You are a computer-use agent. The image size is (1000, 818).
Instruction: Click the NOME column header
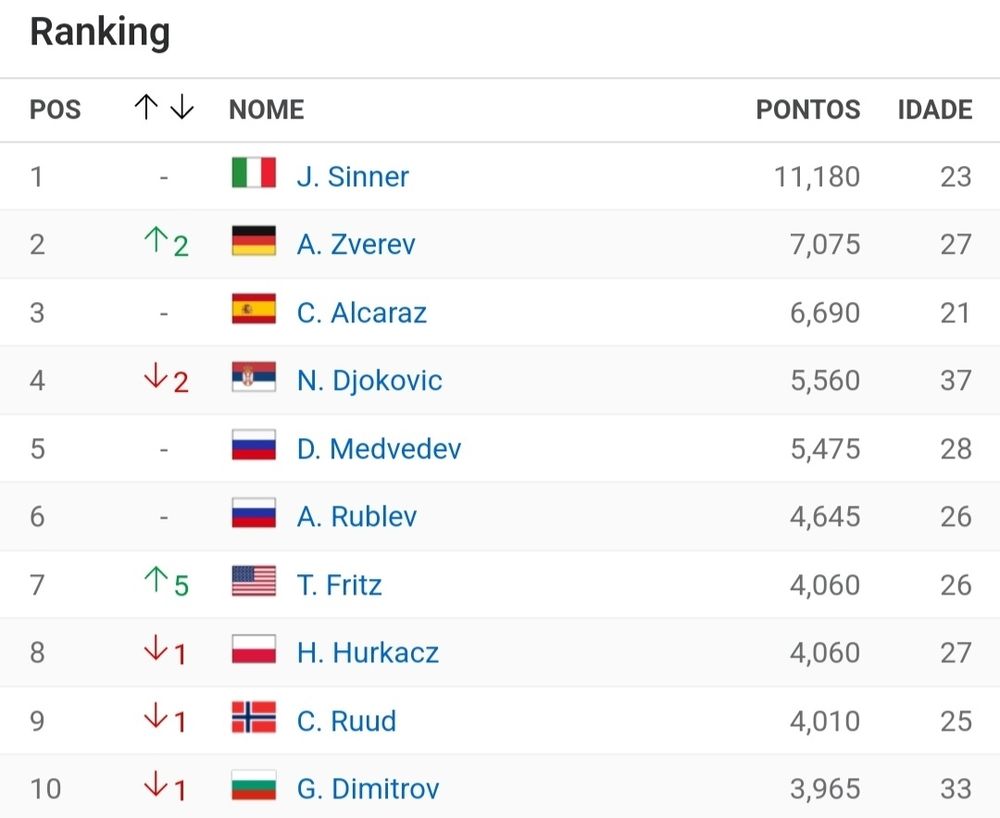point(267,109)
